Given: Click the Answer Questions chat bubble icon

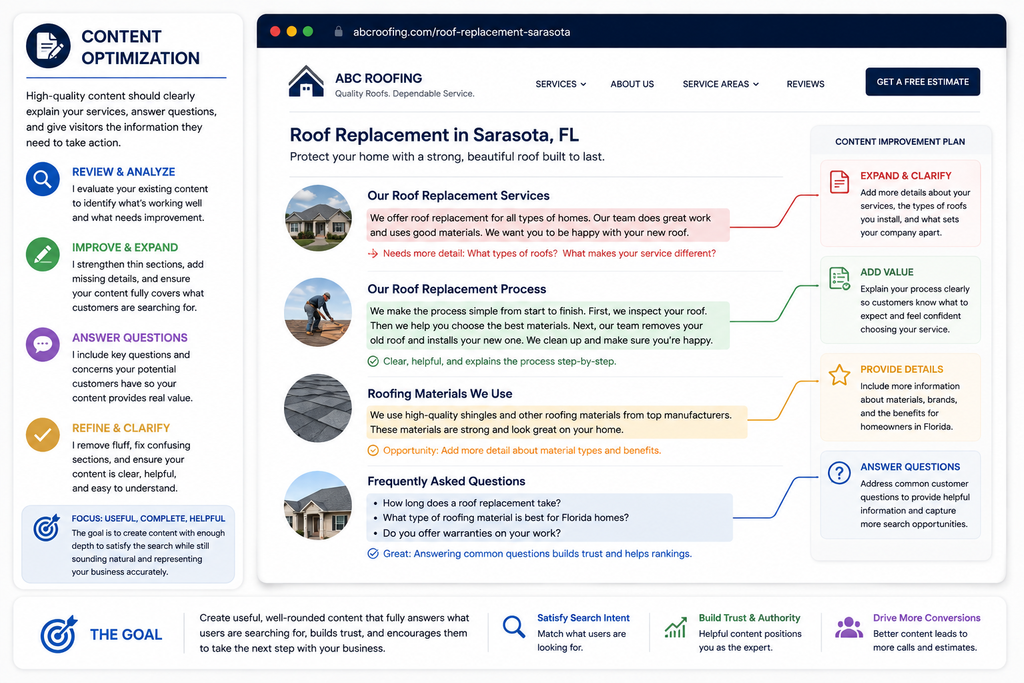Looking at the screenshot, I should tap(42, 344).
